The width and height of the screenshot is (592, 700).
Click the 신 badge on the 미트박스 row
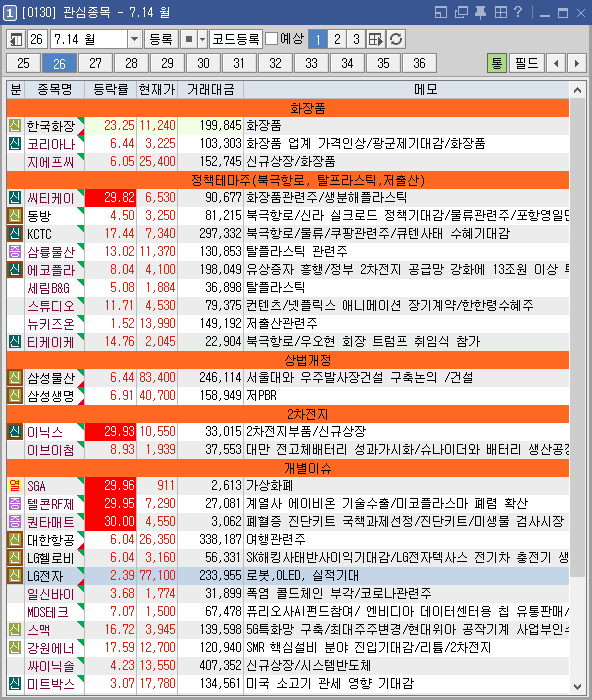pos(15,683)
